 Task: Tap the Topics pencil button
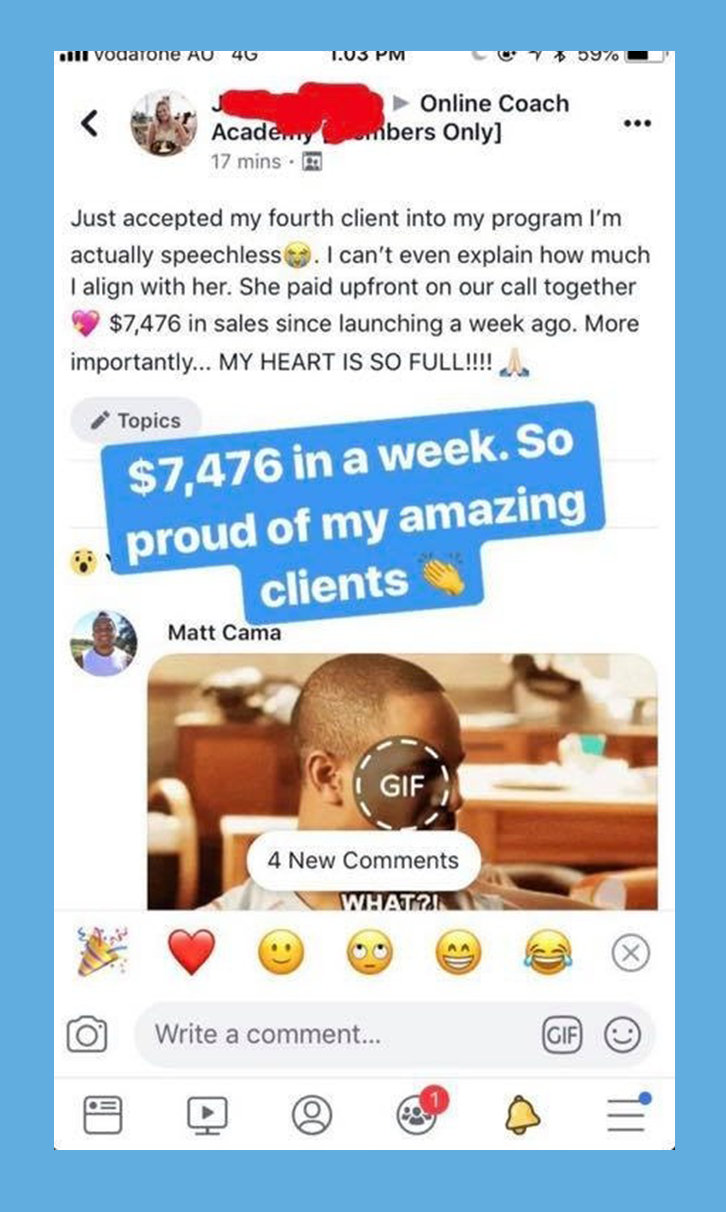coord(136,421)
